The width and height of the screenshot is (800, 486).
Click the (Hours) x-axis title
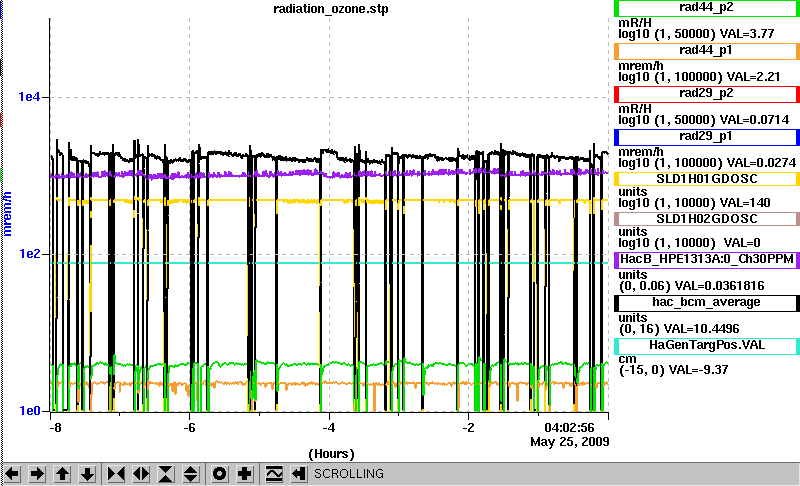tap(331, 454)
